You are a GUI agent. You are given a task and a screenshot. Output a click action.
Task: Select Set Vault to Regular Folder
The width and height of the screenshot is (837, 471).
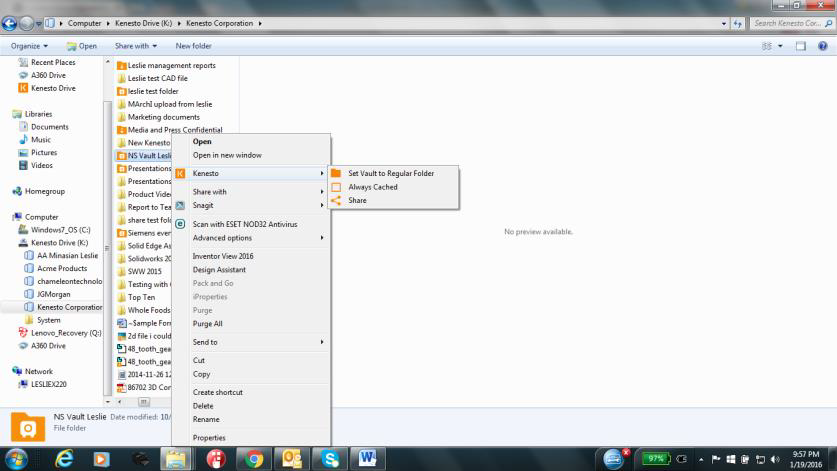pyautogui.click(x=393, y=173)
